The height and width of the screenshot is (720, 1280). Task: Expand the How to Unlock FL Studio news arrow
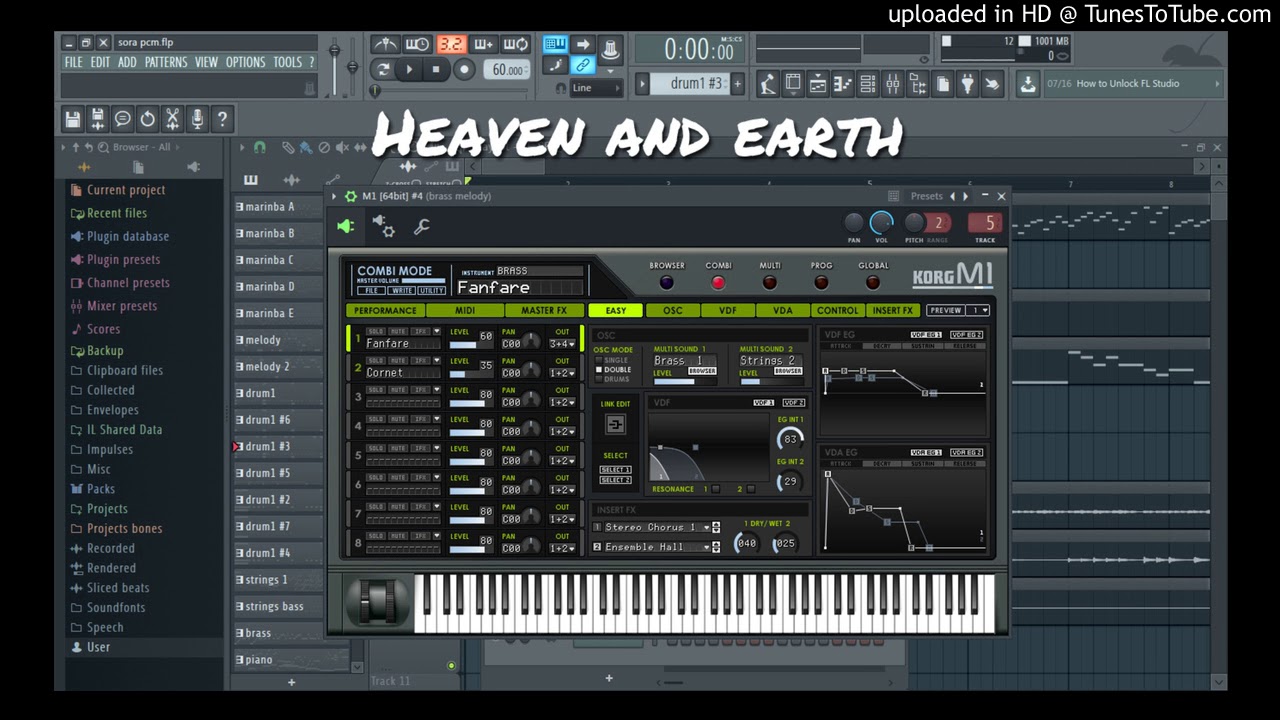[1216, 84]
